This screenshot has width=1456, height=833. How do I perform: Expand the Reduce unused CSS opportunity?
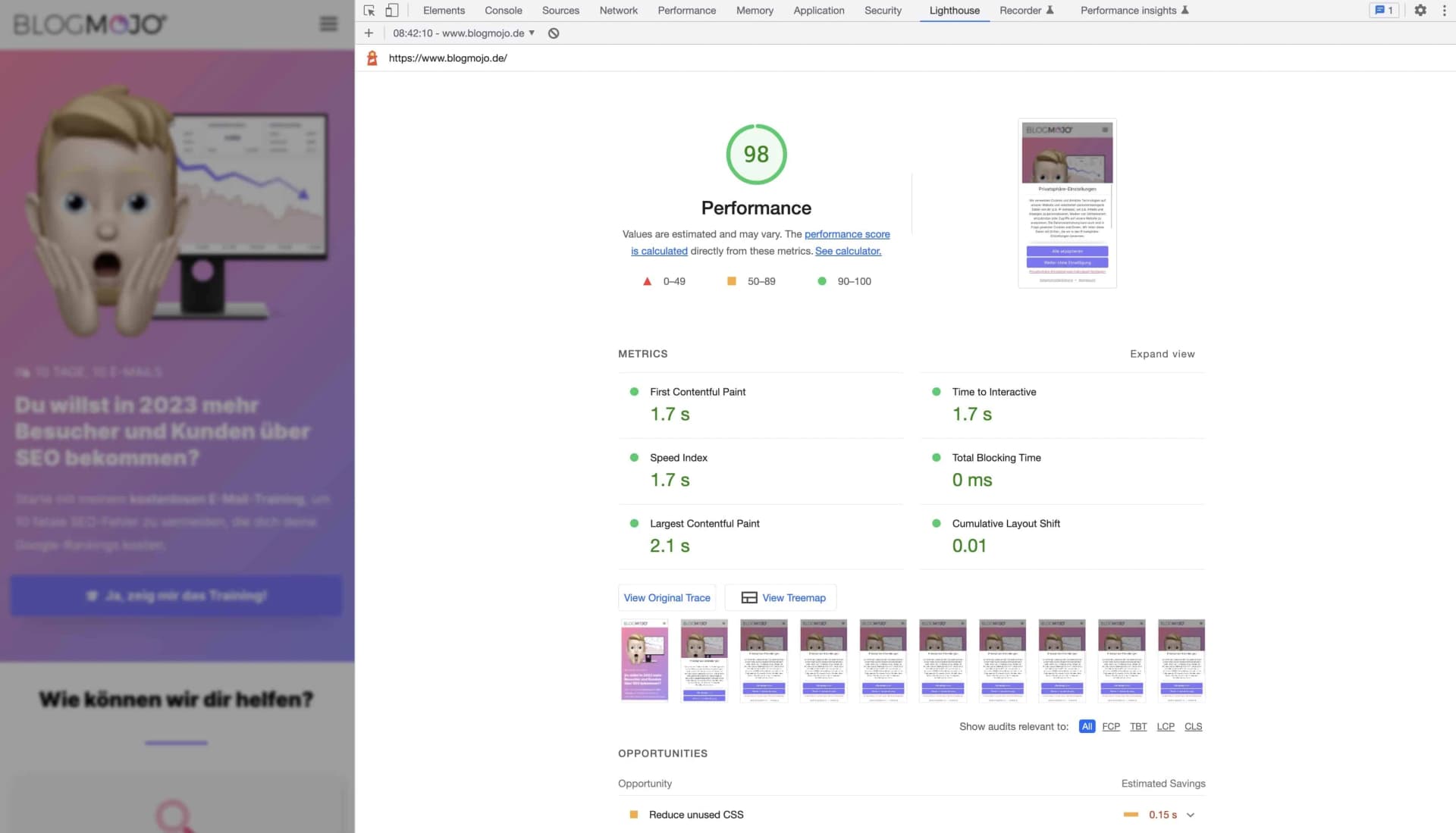click(x=1190, y=815)
